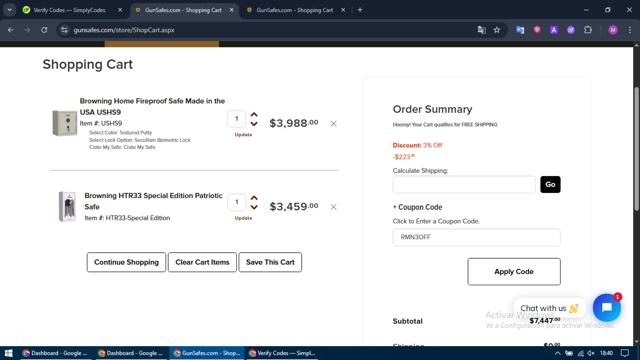Click Continue Shopping button

[126, 262]
